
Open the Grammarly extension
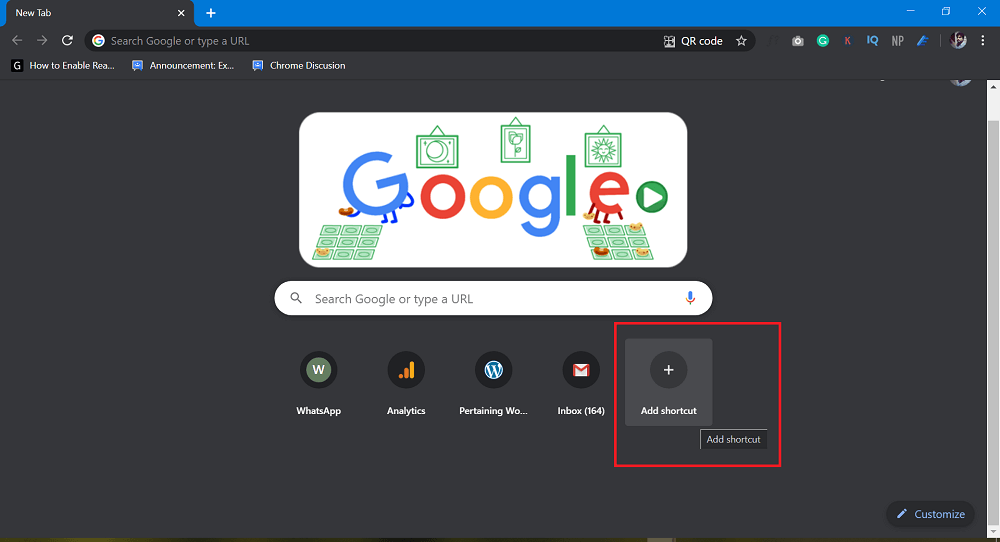tap(823, 41)
